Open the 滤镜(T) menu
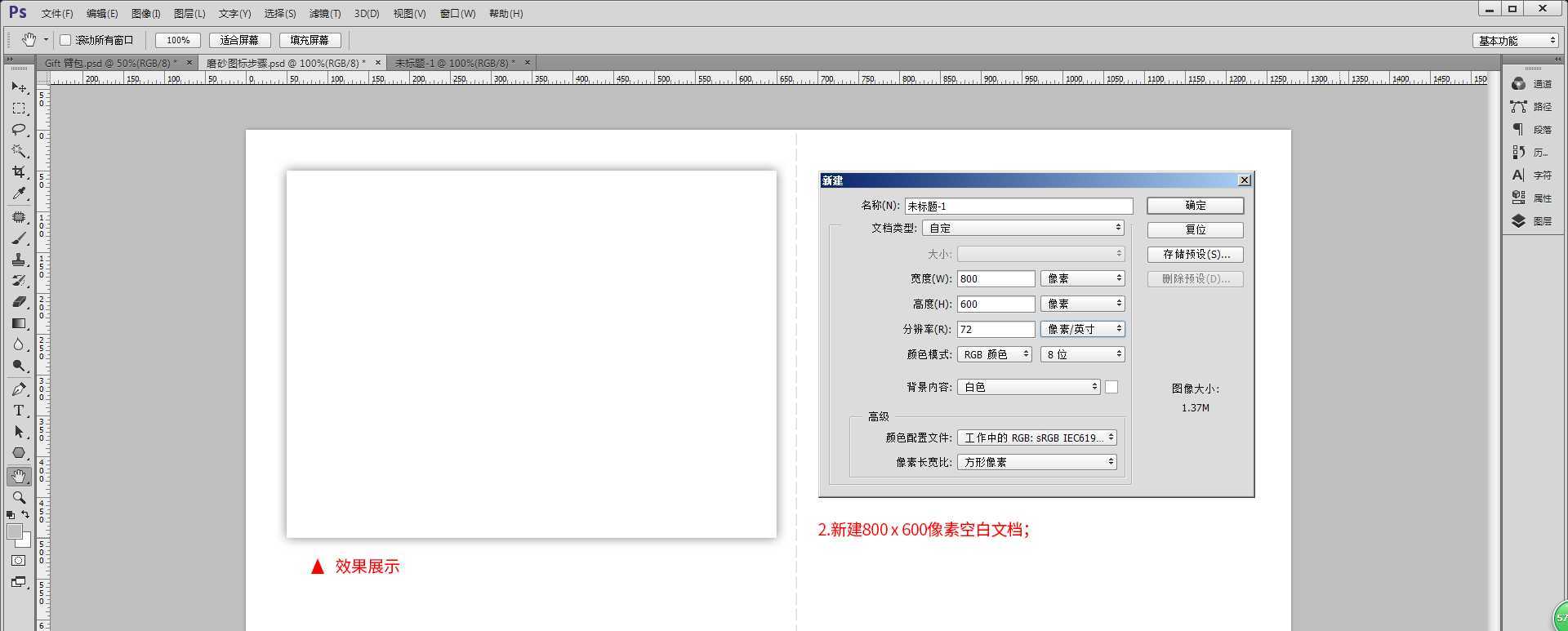The width and height of the screenshot is (1568, 631). pos(325,14)
